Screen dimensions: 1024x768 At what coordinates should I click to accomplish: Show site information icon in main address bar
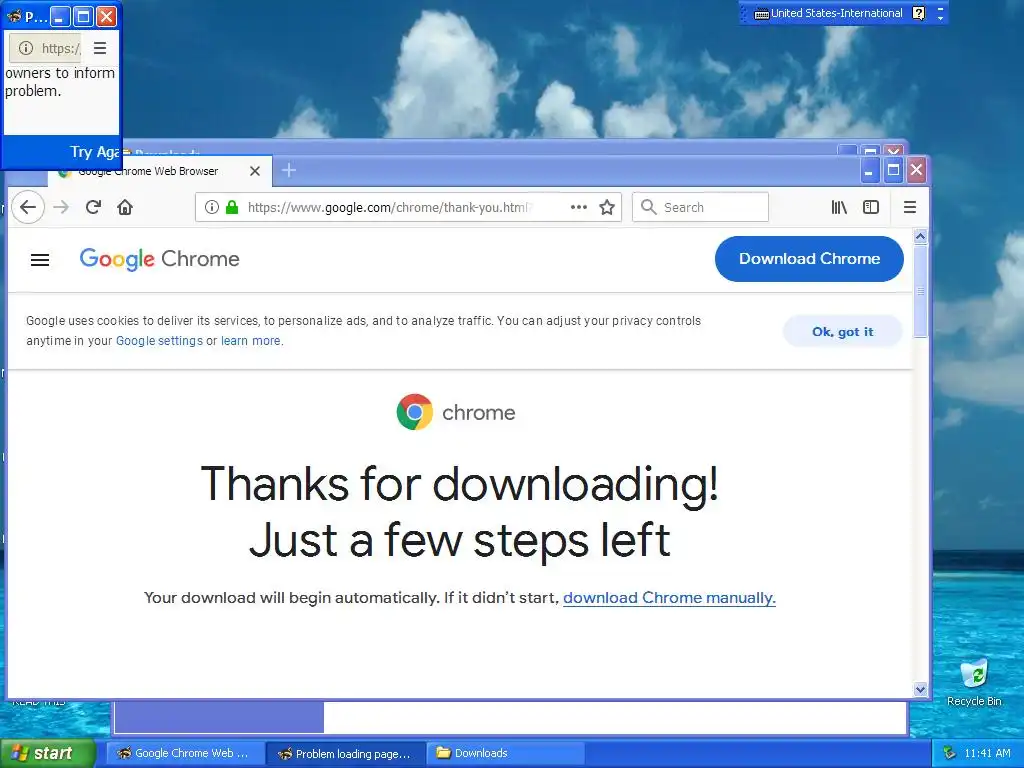point(212,207)
